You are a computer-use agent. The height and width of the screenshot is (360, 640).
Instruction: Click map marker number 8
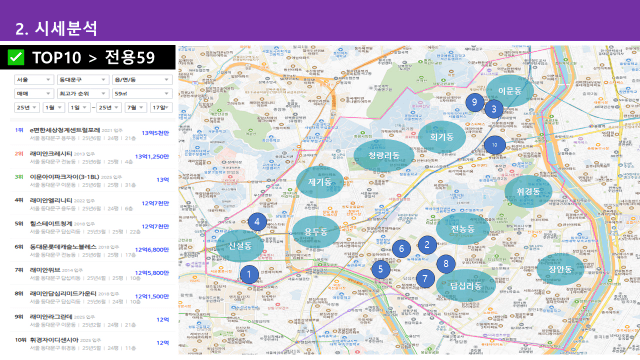point(446,264)
